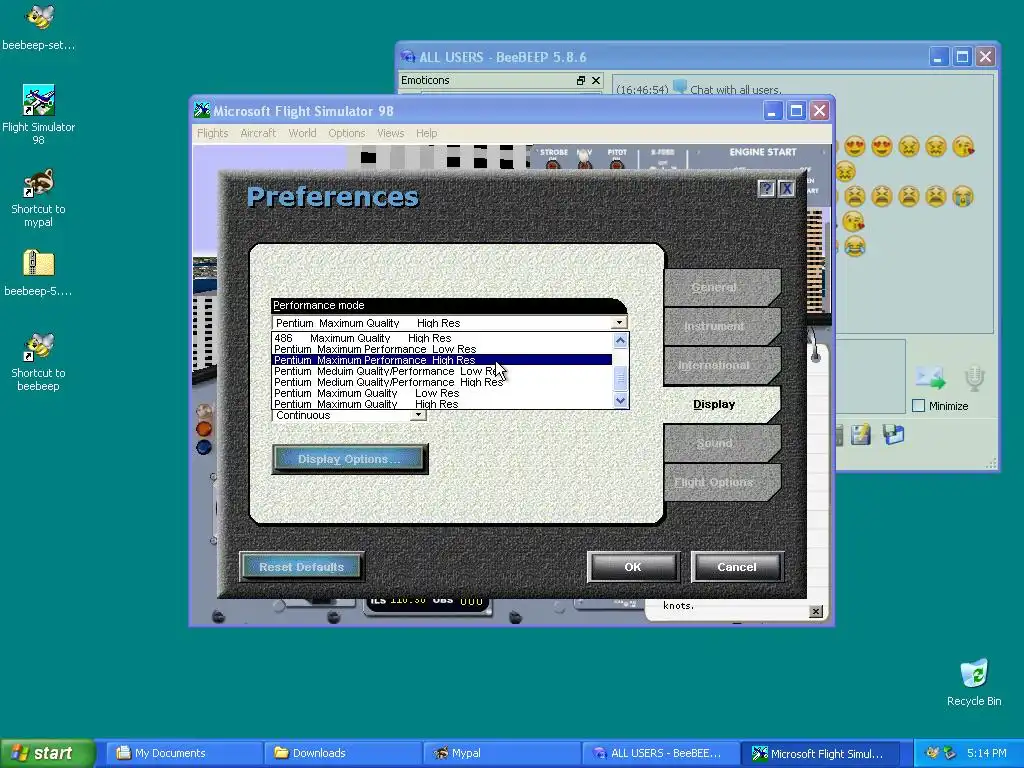The height and width of the screenshot is (768, 1024).
Task: Click the blue indicator light on cockpit panel
Action: pos(204,447)
